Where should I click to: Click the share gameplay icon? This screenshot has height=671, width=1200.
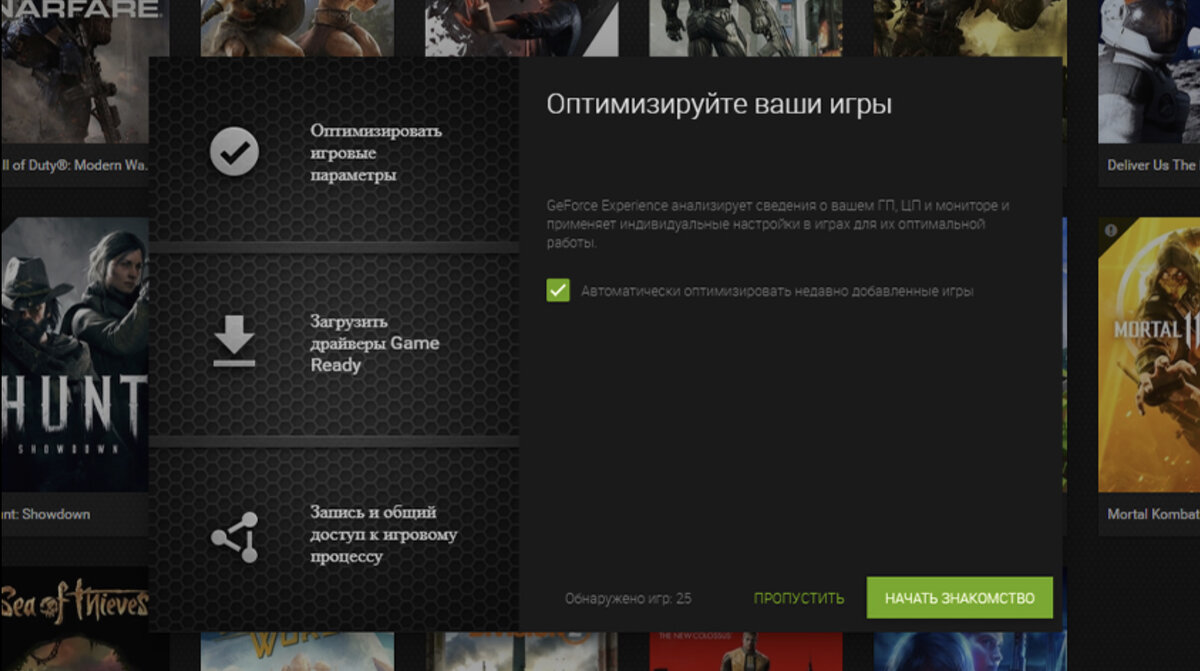point(234,537)
